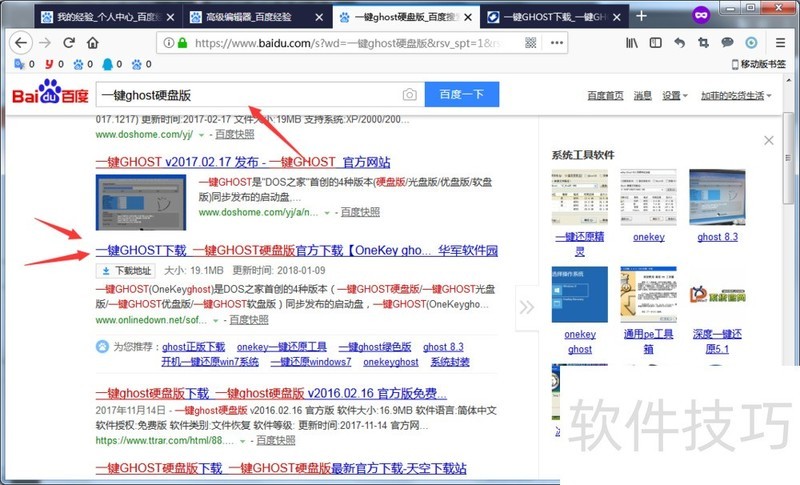Expand dropdown arrow beside www.onlinedown.net result
This screenshot has height=485, width=800.
(x=219, y=320)
